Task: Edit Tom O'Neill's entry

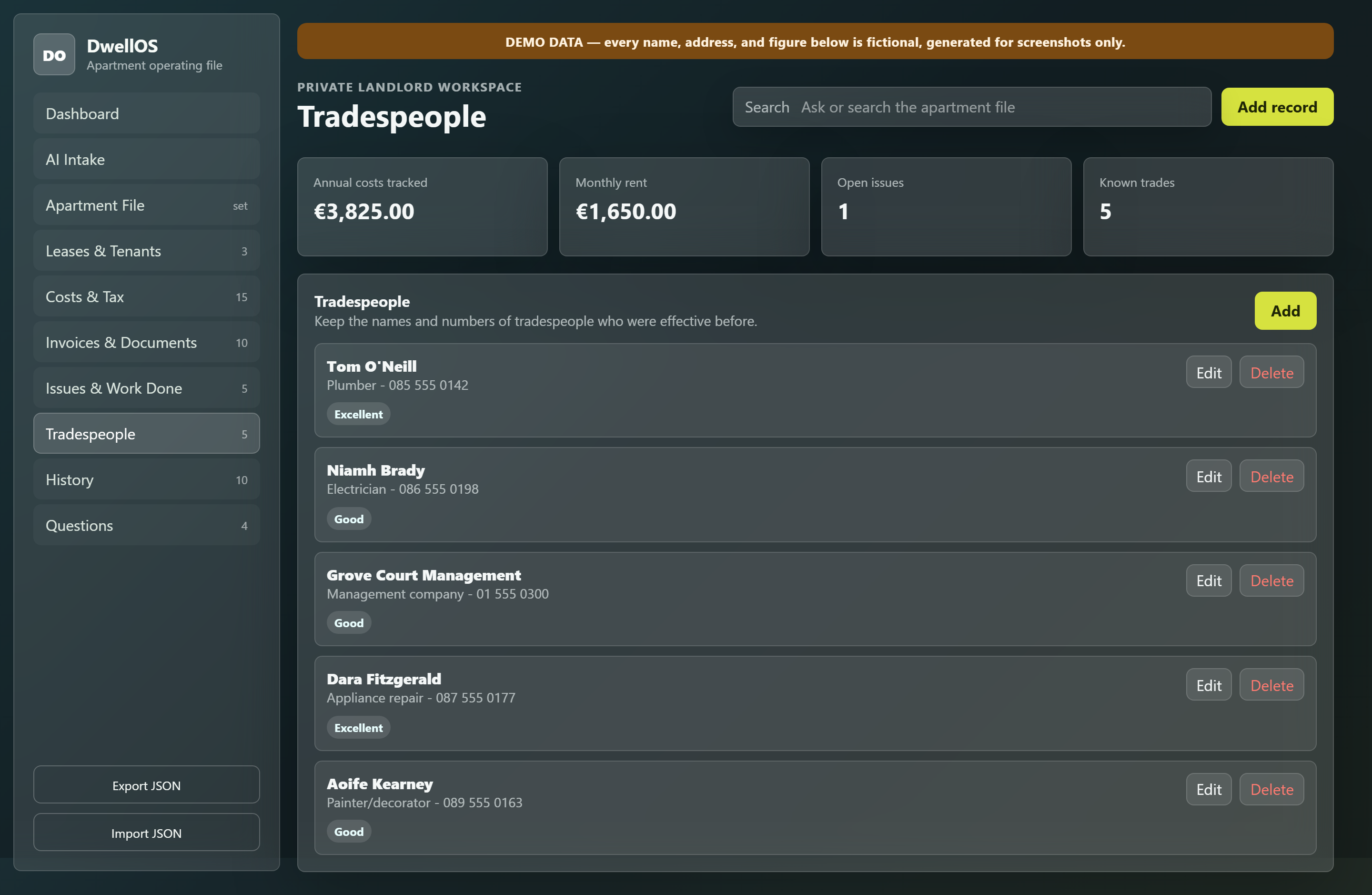Action: pos(1209,373)
